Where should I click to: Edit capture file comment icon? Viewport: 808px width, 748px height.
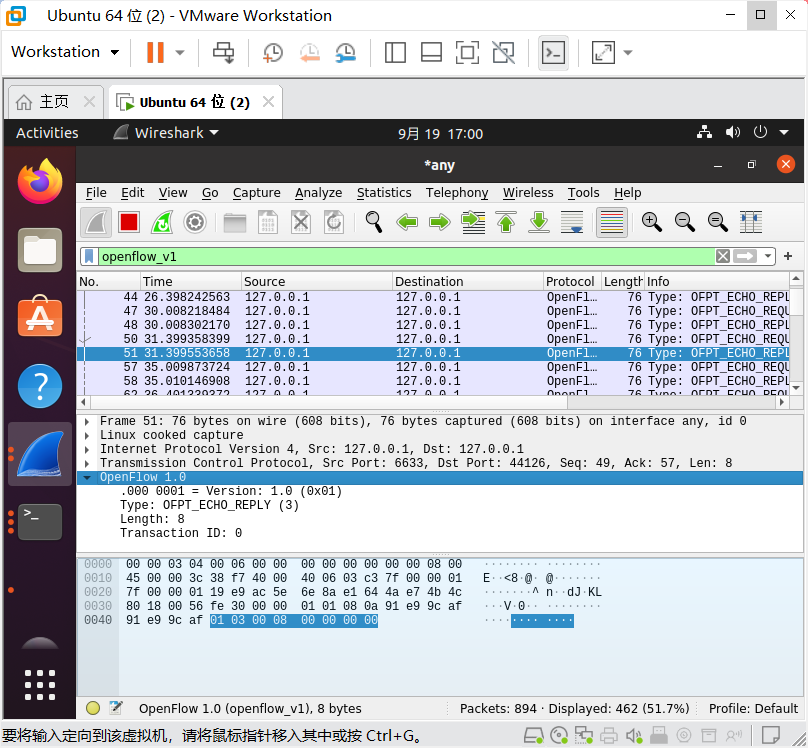pyautogui.click(x=116, y=708)
